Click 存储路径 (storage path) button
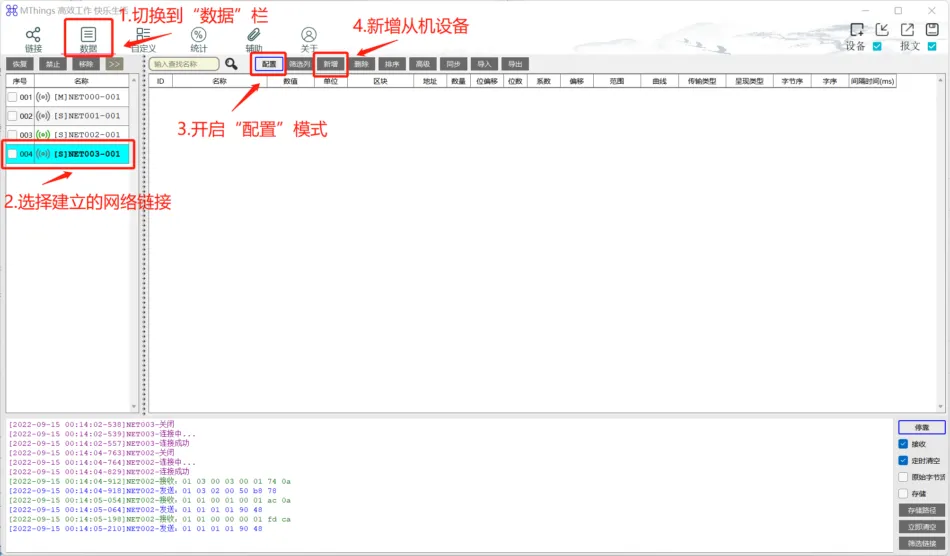 coord(922,510)
